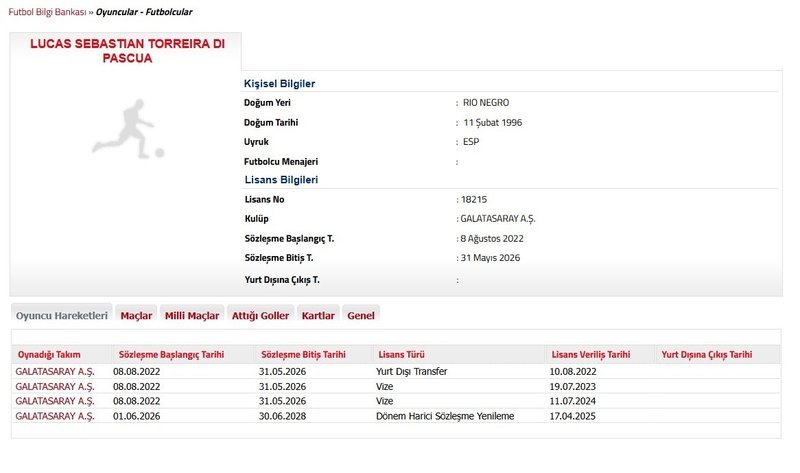Click contract end date 30.06.2028
Image resolution: width=800 pixels, height=473 pixels.
[282, 416]
